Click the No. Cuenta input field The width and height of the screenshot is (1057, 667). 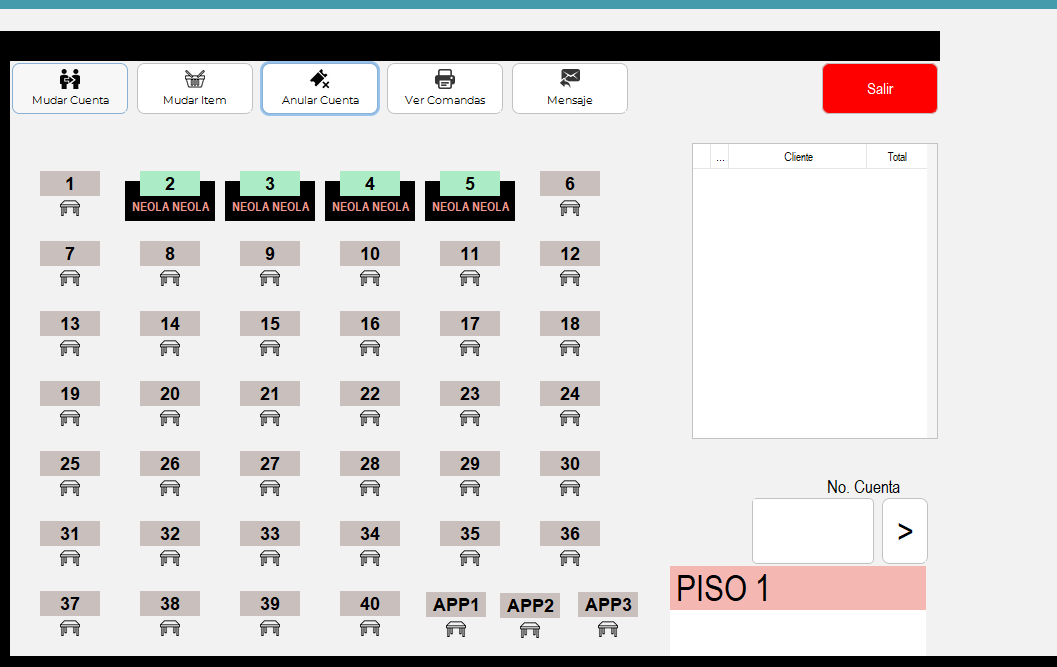click(812, 531)
